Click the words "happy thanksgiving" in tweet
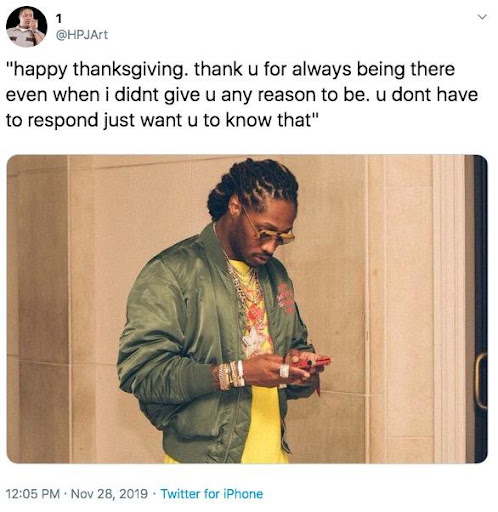Viewport: 498px width, 512px height. tap(98, 70)
